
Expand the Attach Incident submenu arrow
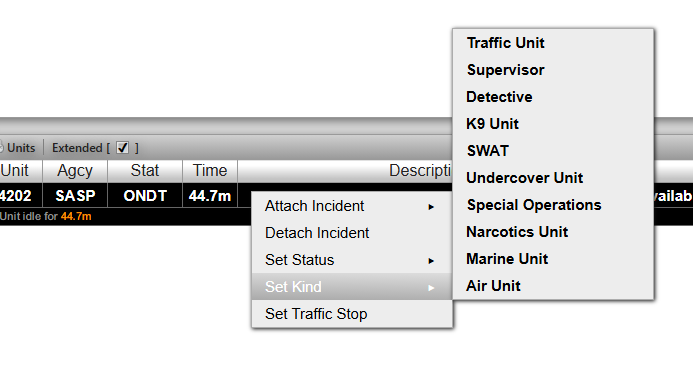[x=431, y=206]
